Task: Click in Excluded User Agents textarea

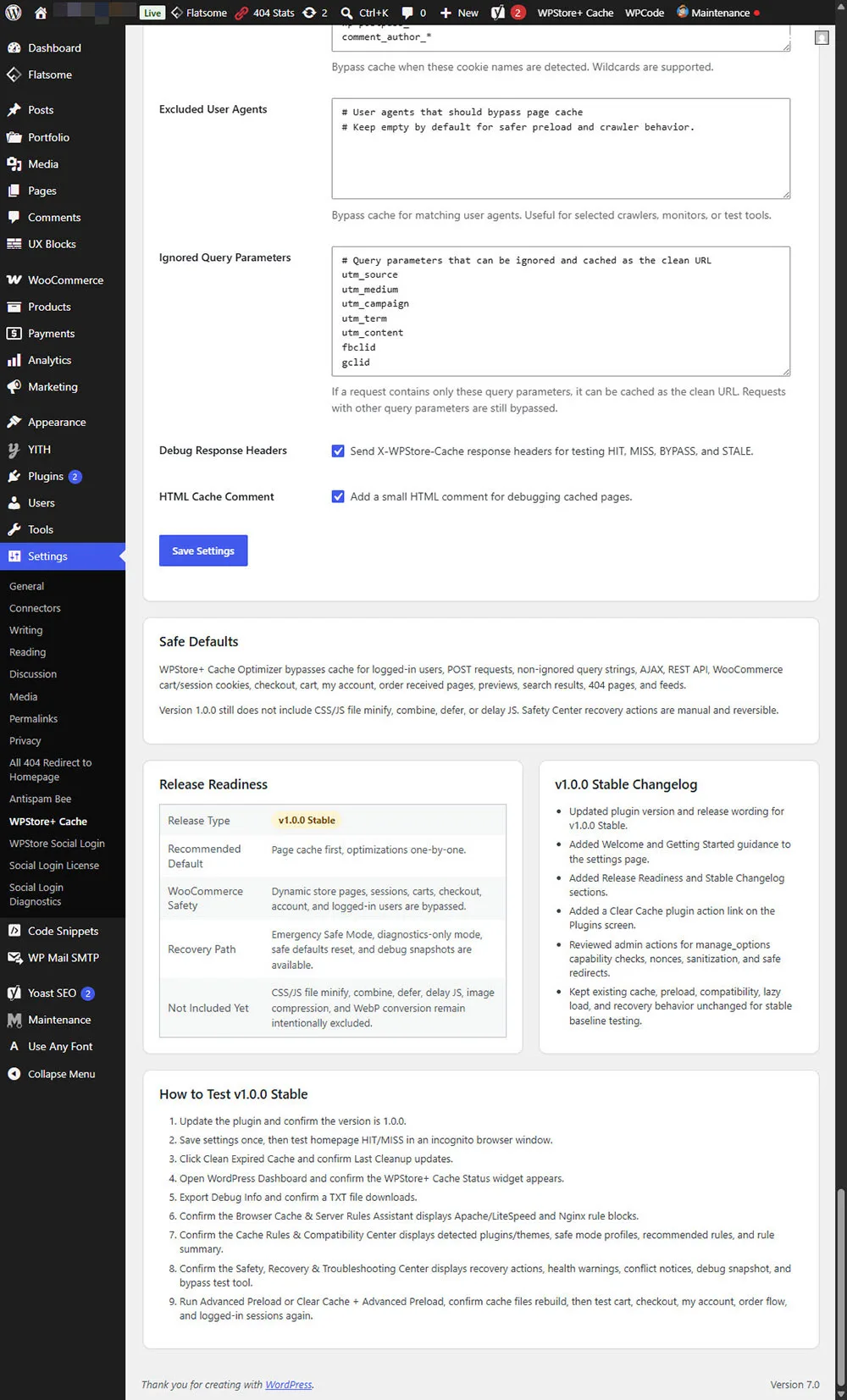Action: 561,149
